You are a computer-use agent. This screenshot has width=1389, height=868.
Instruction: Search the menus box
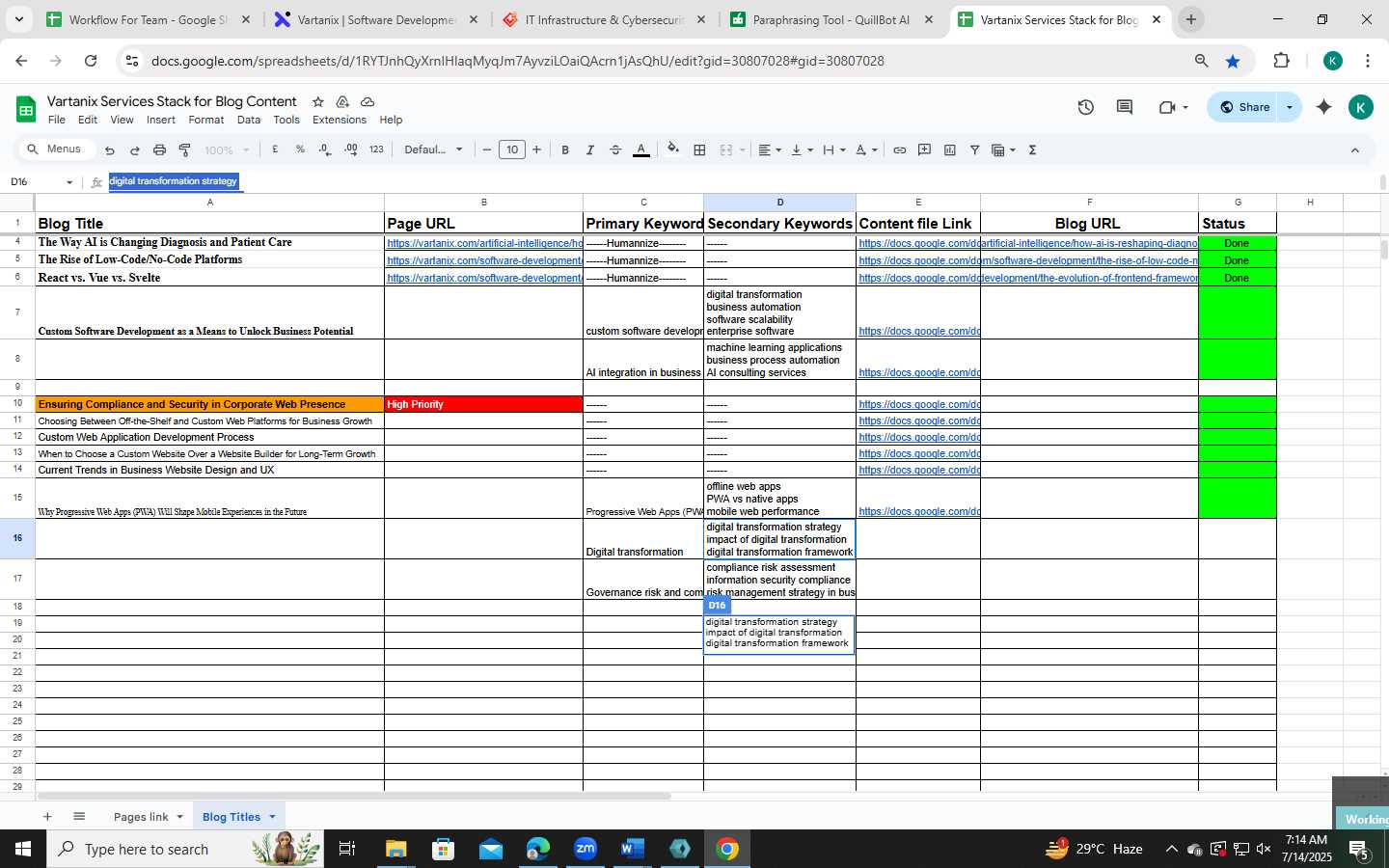point(57,149)
